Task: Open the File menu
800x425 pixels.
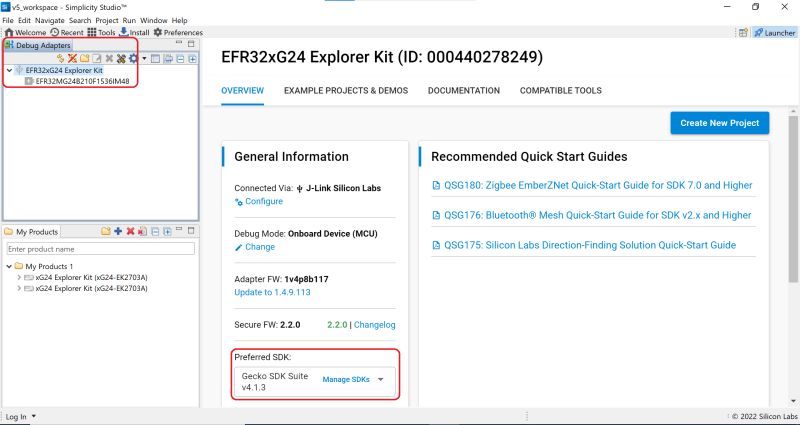Action: pos(8,20)
